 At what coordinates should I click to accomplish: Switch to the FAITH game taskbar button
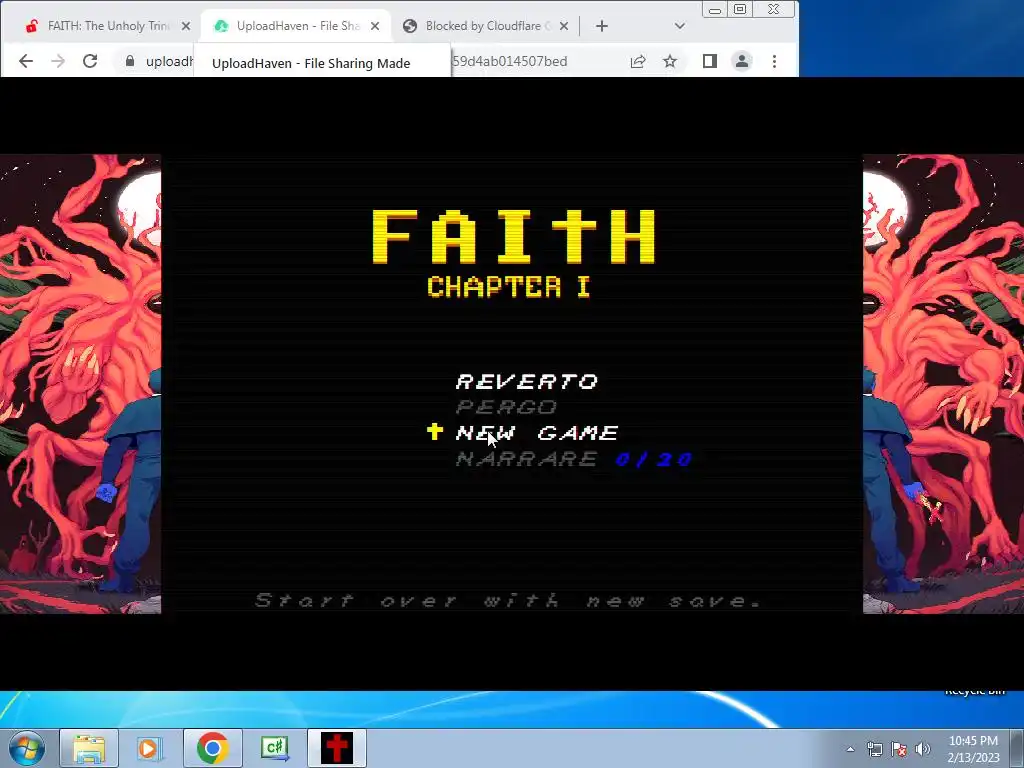(x=336, y=748)
